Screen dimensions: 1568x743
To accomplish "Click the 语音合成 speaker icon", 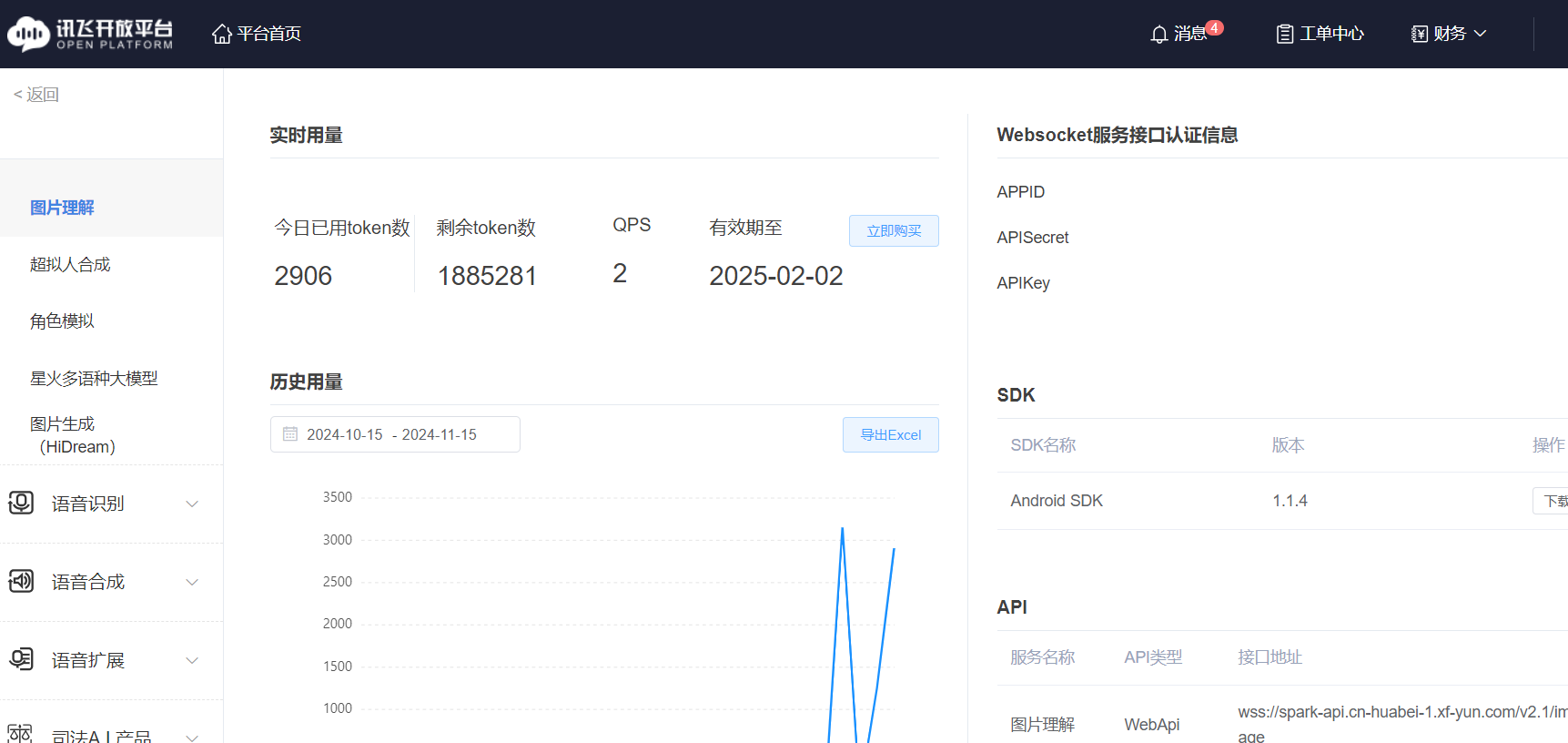I will click(21, 581).
